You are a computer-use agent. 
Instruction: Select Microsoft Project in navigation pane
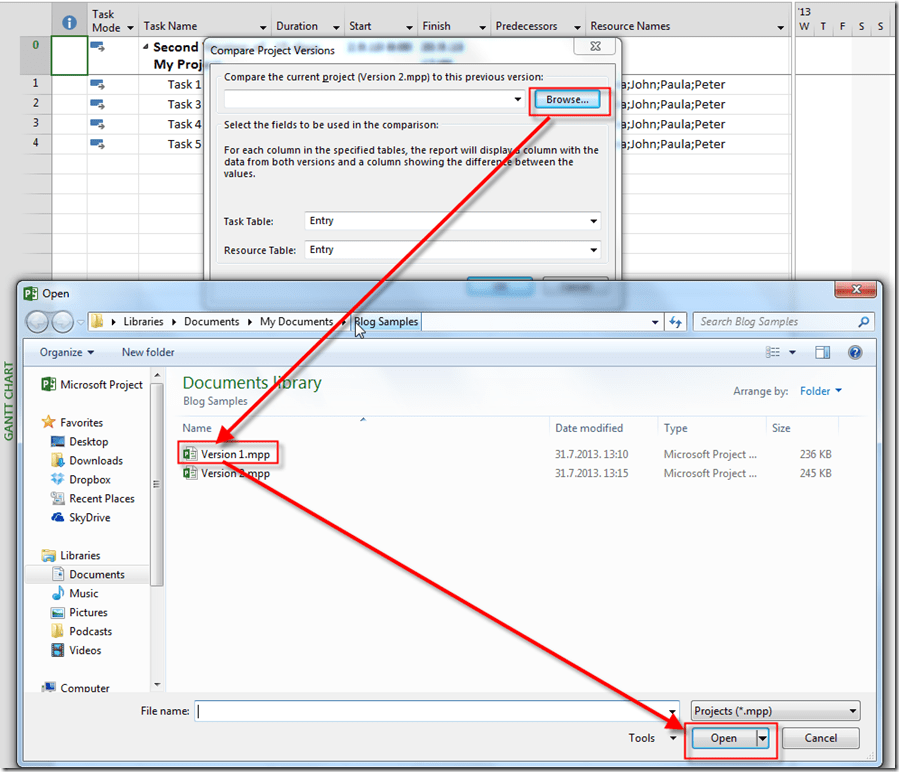[101, 385]
